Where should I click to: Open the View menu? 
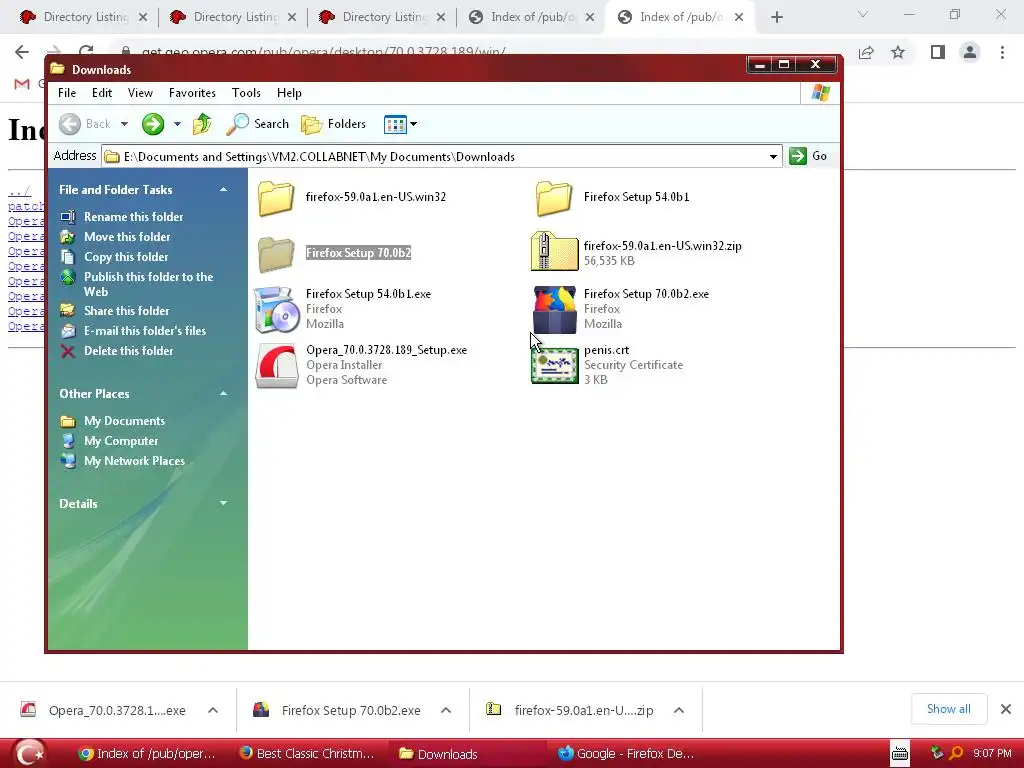pyautogui.click(x=140, y=93)
